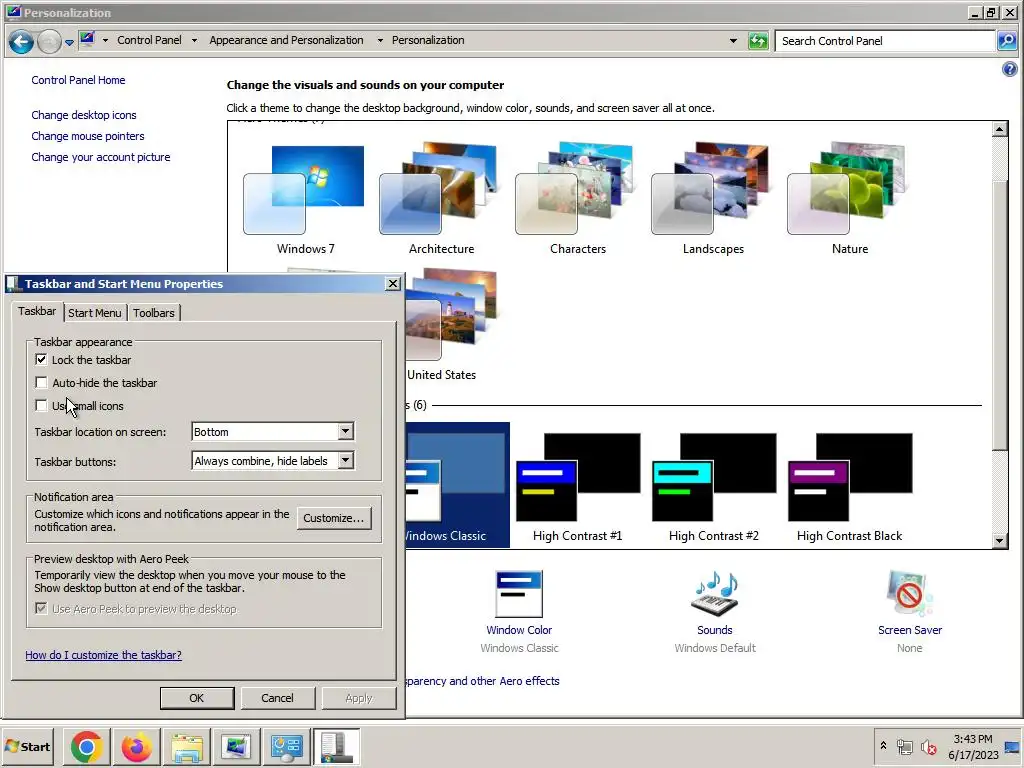Open Taskbar location on screen dropdown
Image resolution: width=1024 pixels, height=768 pixels.
[273, 432]
